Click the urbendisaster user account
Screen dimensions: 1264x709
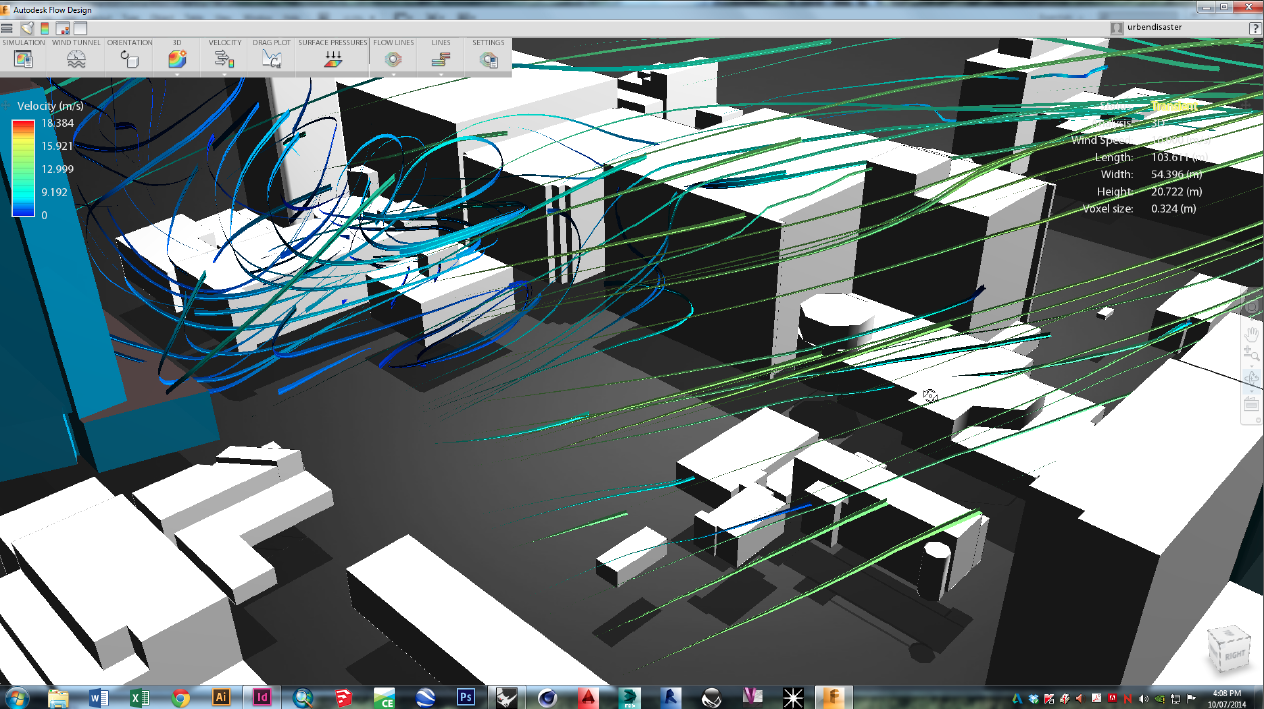pos(1153,28)
